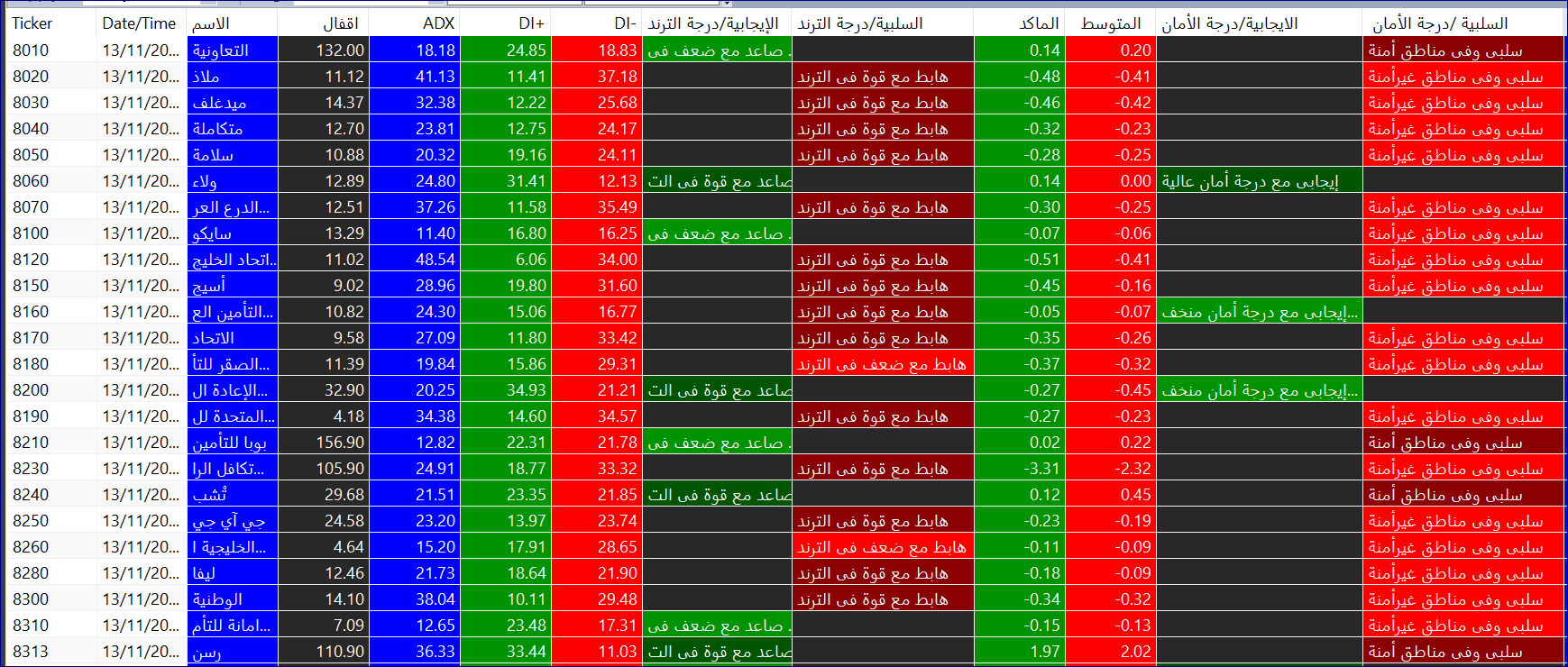Click the DI+ column header
Viewport: 1568px width, 667px height.
[528, 23]
